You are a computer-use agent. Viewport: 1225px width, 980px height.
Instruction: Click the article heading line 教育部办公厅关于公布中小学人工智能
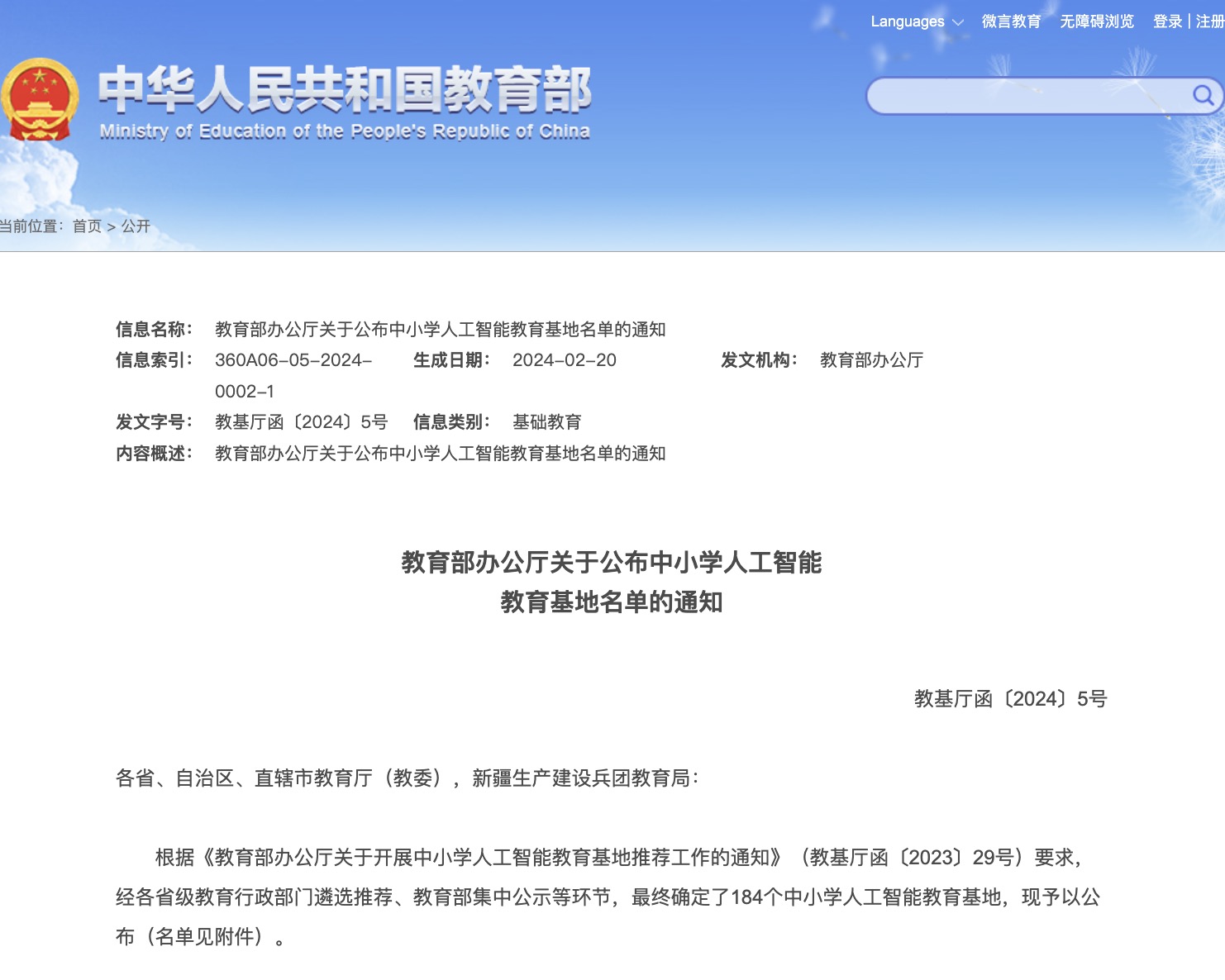click(612, 563)
